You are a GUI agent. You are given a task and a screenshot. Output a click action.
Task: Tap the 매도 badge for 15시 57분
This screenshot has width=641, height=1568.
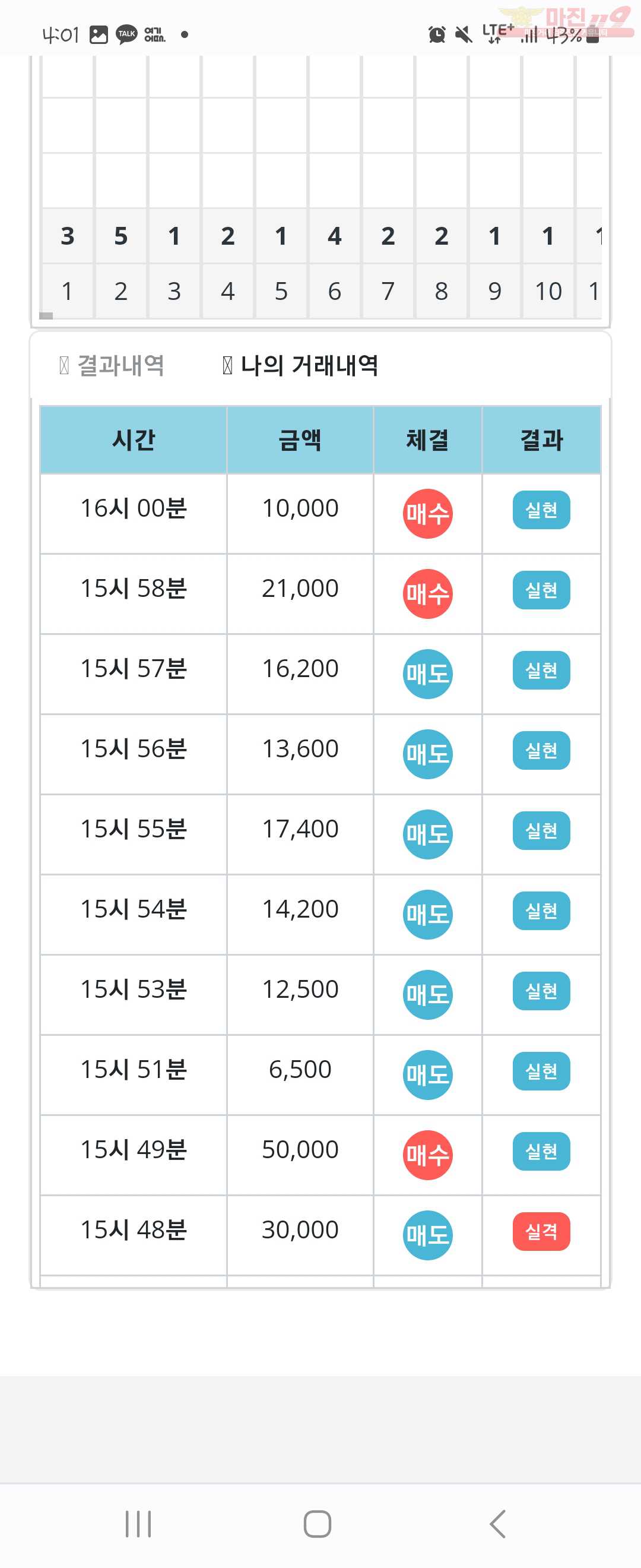coord(427,674)
